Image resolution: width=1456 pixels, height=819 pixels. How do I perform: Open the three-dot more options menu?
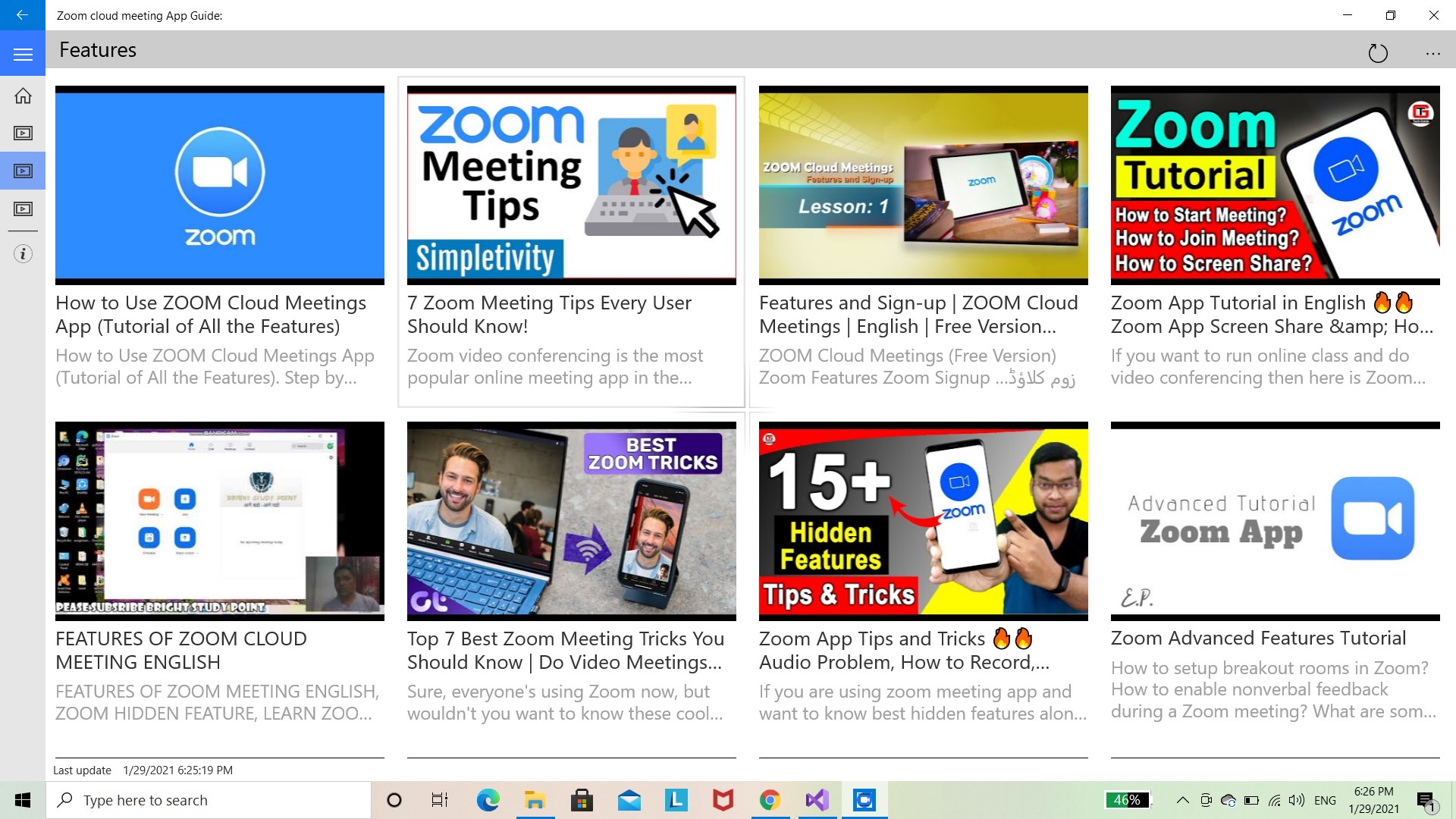tap(1432, 53)
